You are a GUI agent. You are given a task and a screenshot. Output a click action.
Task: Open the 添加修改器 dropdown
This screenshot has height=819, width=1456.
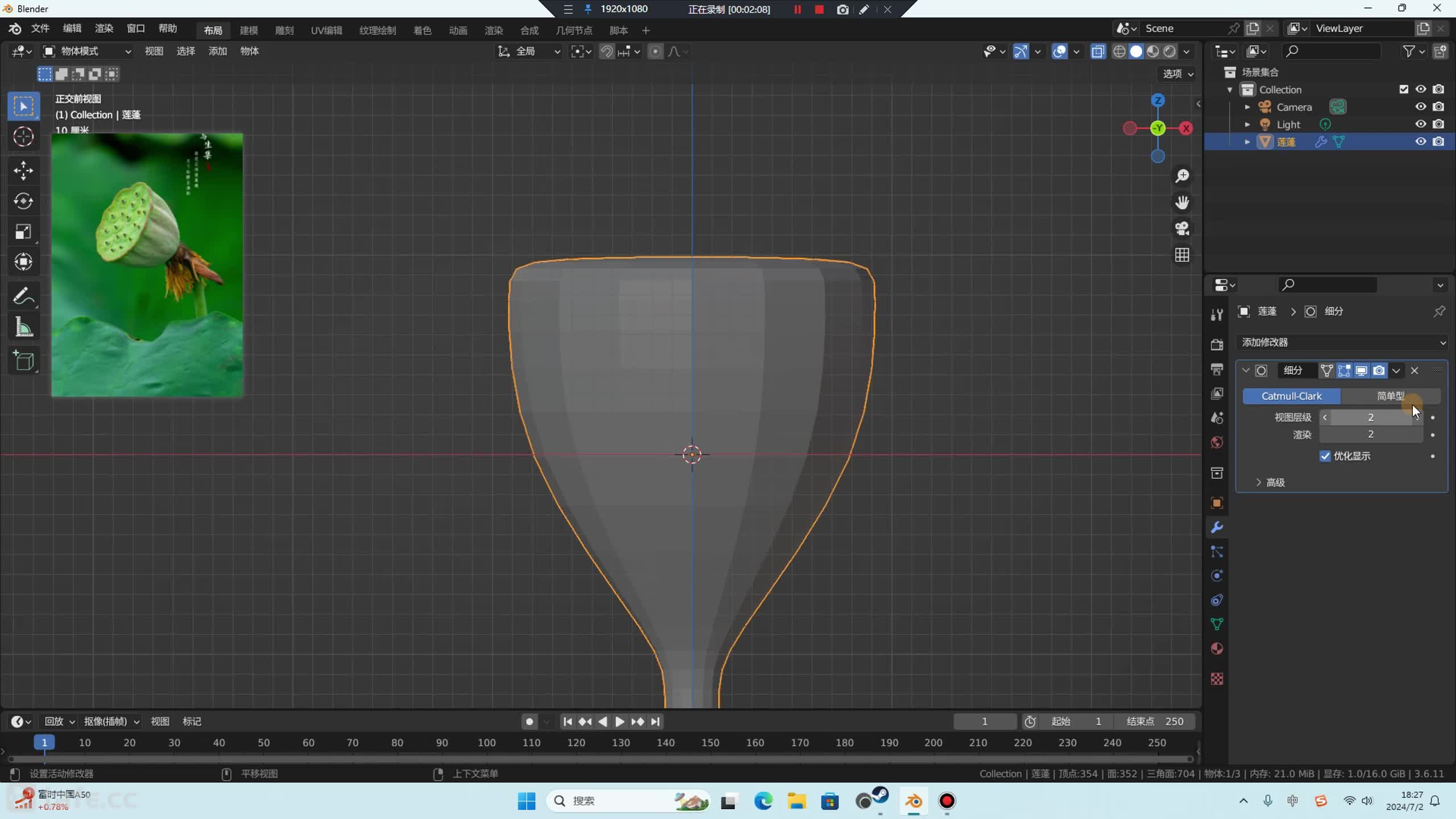point(1342,342)
